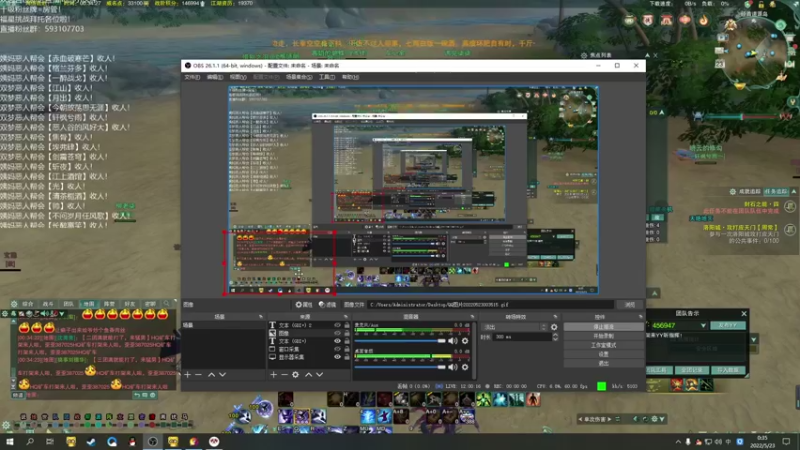
Task: Open Steam from the Windows taskbar
Action: (91, 441)
